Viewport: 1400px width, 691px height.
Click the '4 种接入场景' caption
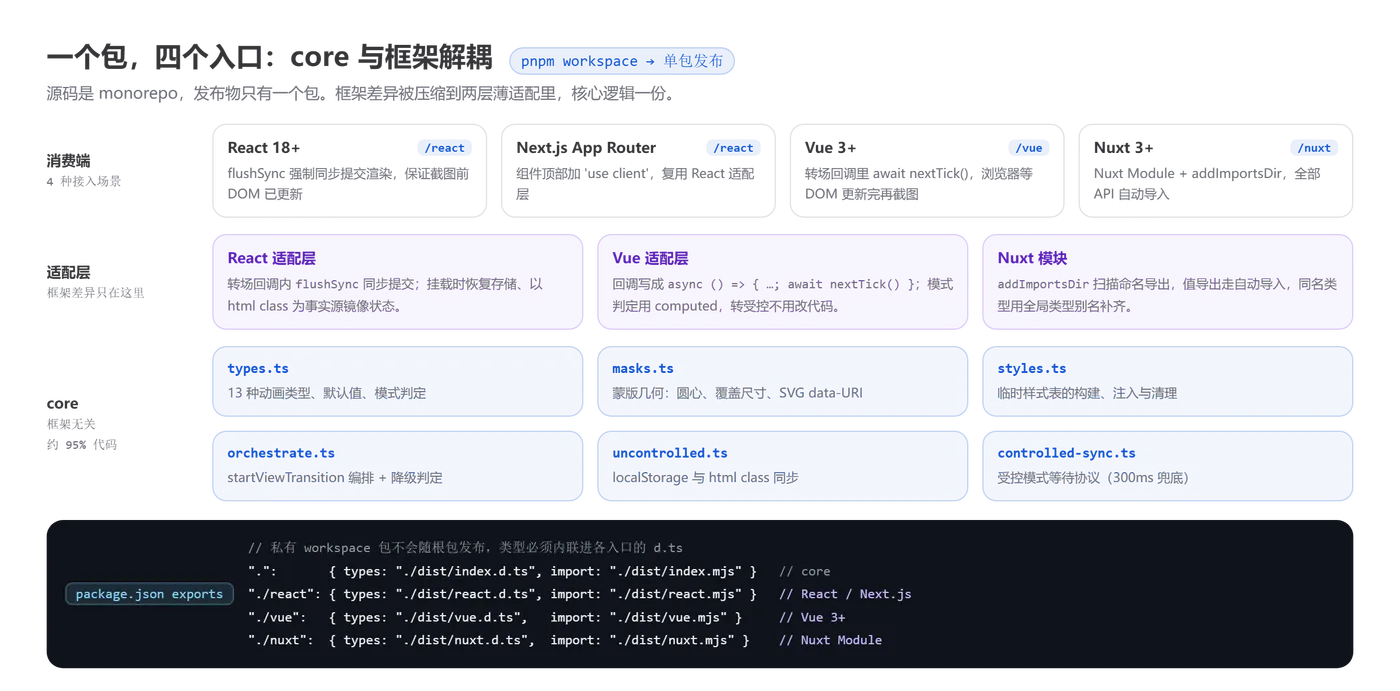(84, 182)
